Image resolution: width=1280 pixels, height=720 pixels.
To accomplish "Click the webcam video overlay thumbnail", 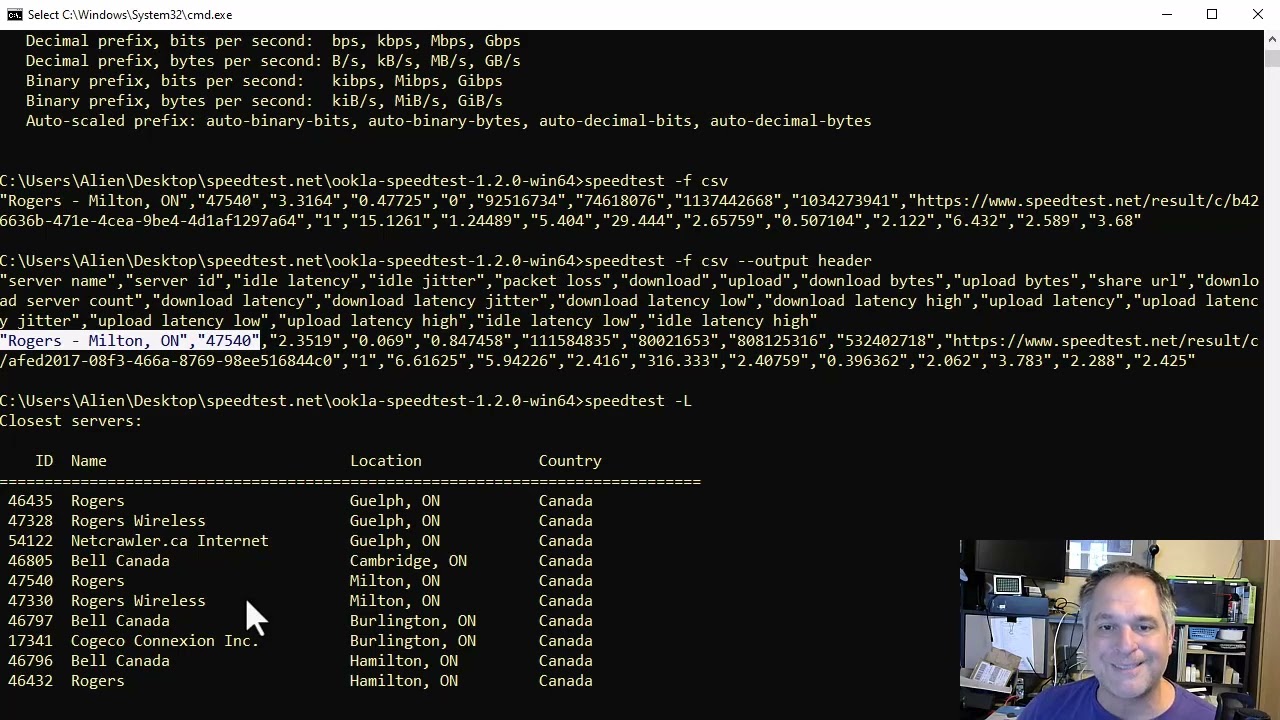I will click(1119, 630).
